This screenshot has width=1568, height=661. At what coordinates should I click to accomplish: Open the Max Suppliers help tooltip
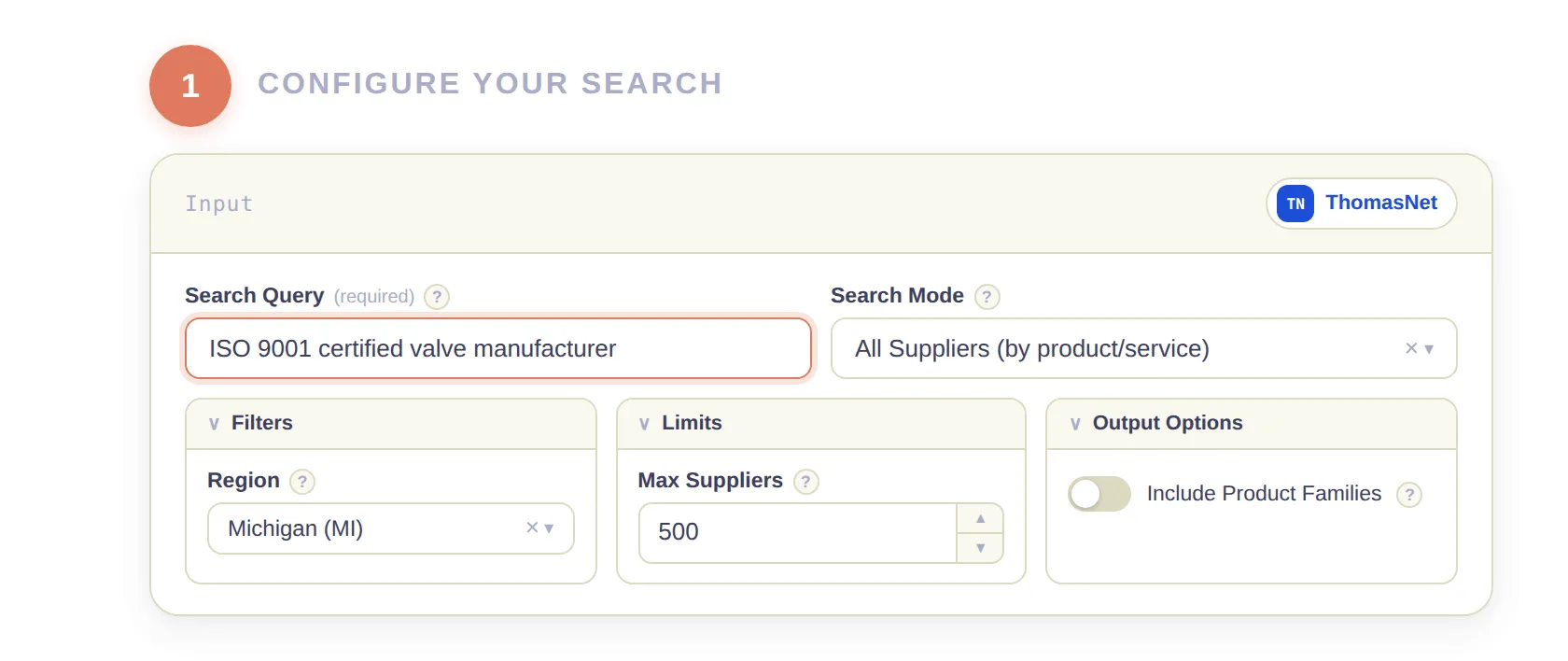(x=806, y=482)
